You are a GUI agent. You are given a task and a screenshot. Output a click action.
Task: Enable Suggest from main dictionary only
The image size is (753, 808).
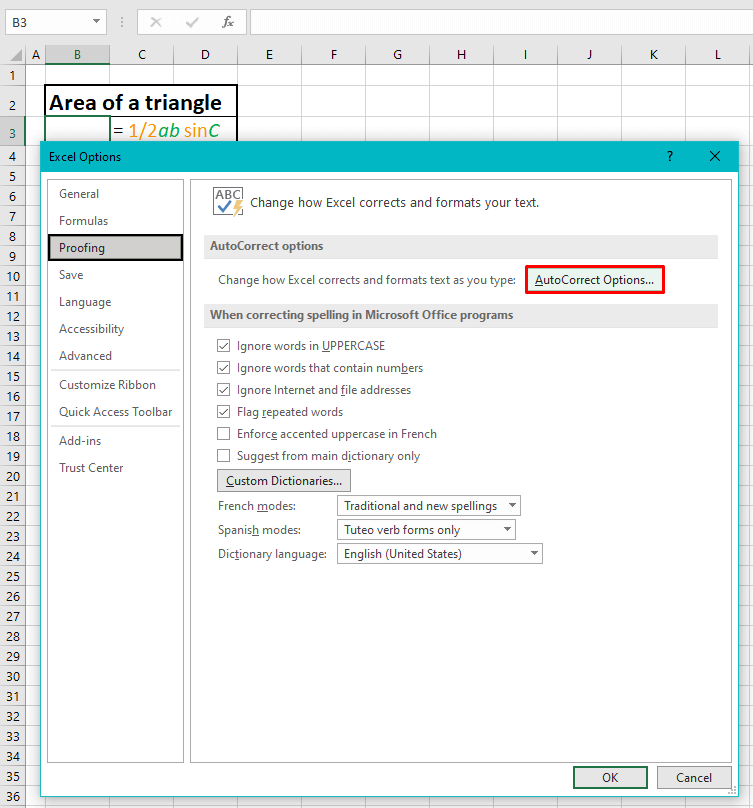[x=223, y=456]
